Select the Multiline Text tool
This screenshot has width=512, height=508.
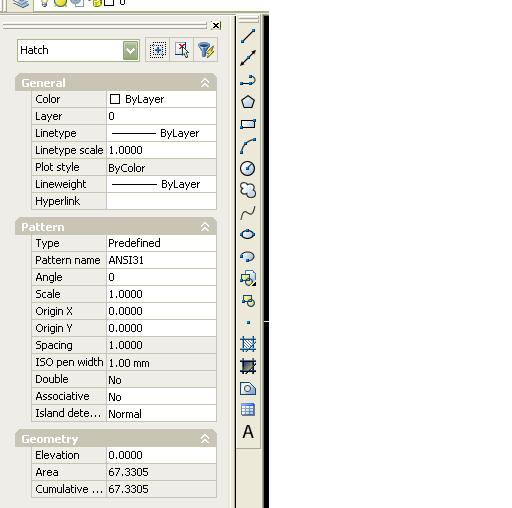pyautogui.click(x=248, y=432)
